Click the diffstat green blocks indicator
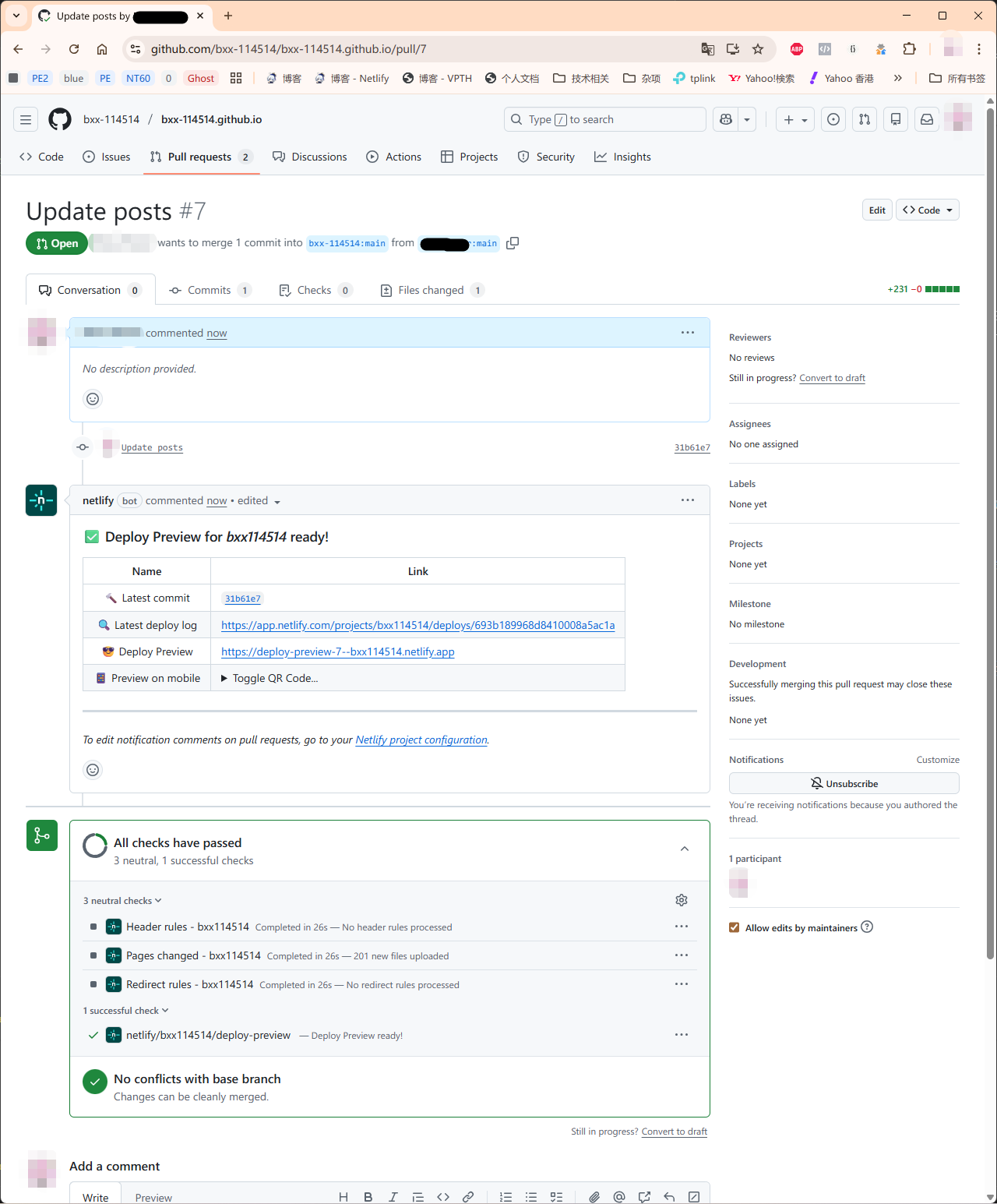Image resolution: width=997 pixels, height=1204 pixels. 942,289
